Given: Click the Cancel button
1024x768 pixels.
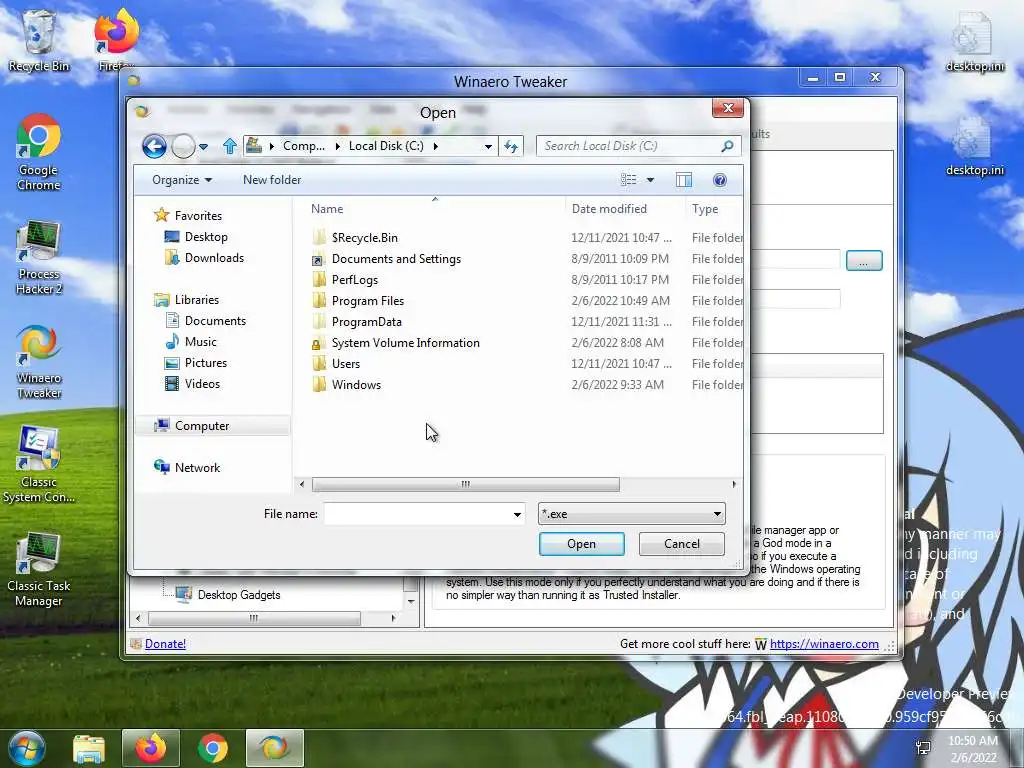Looking at the screenshot, I should pyautogui.click(x=682, y=544).
